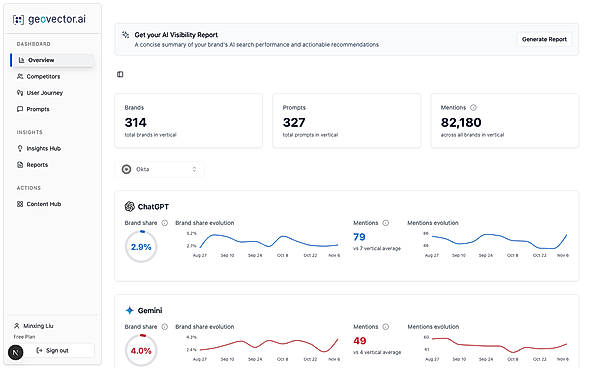
Task: Click the round N badge in the corner
Action: click(x=15, y=352)
